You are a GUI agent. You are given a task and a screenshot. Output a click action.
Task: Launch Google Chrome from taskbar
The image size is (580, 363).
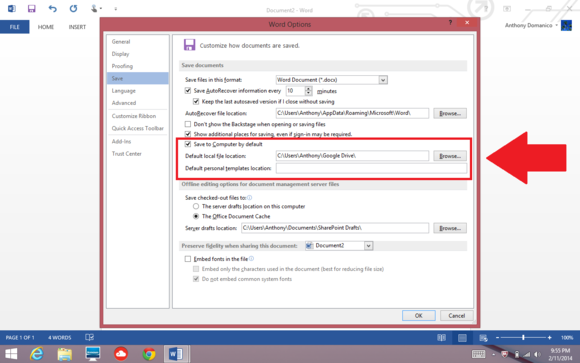click(x=149, y=354)
